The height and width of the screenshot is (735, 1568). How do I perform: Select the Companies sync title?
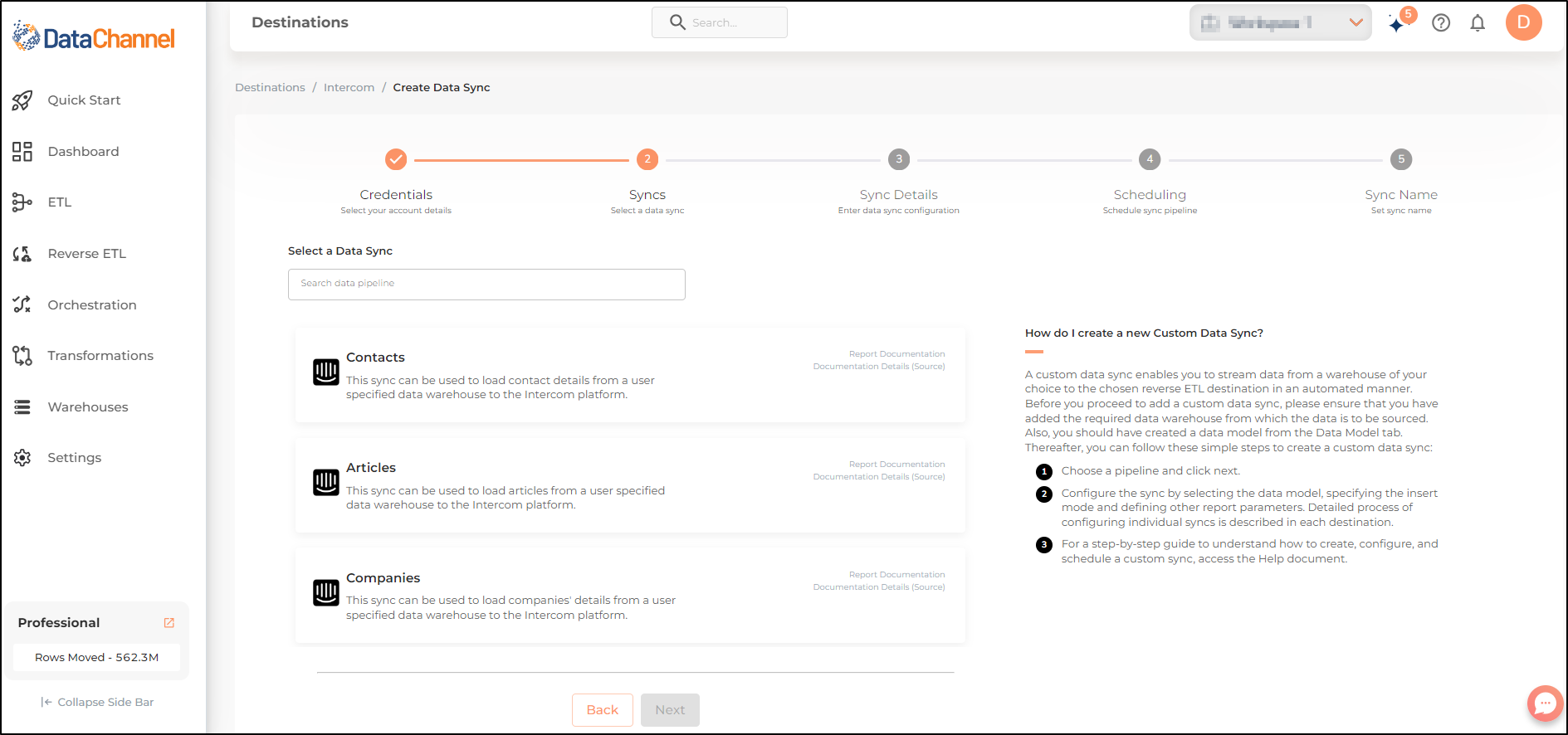coord(383,578)
